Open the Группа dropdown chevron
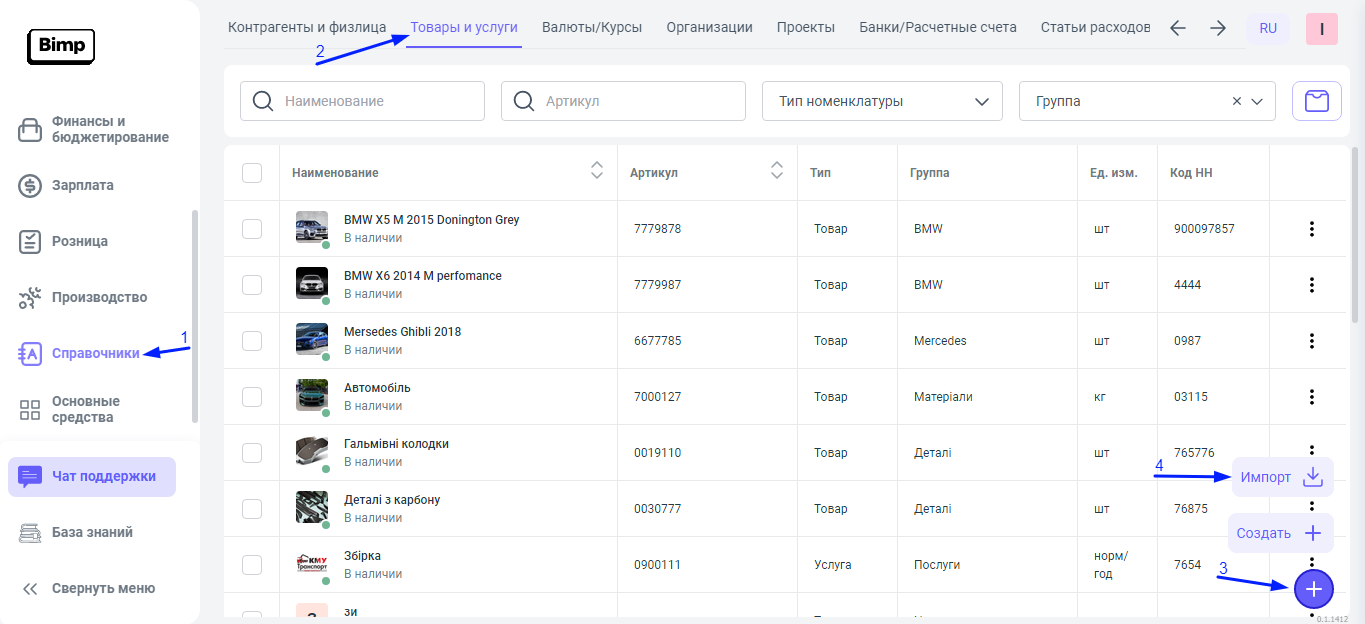 (x=1257, y=101)
